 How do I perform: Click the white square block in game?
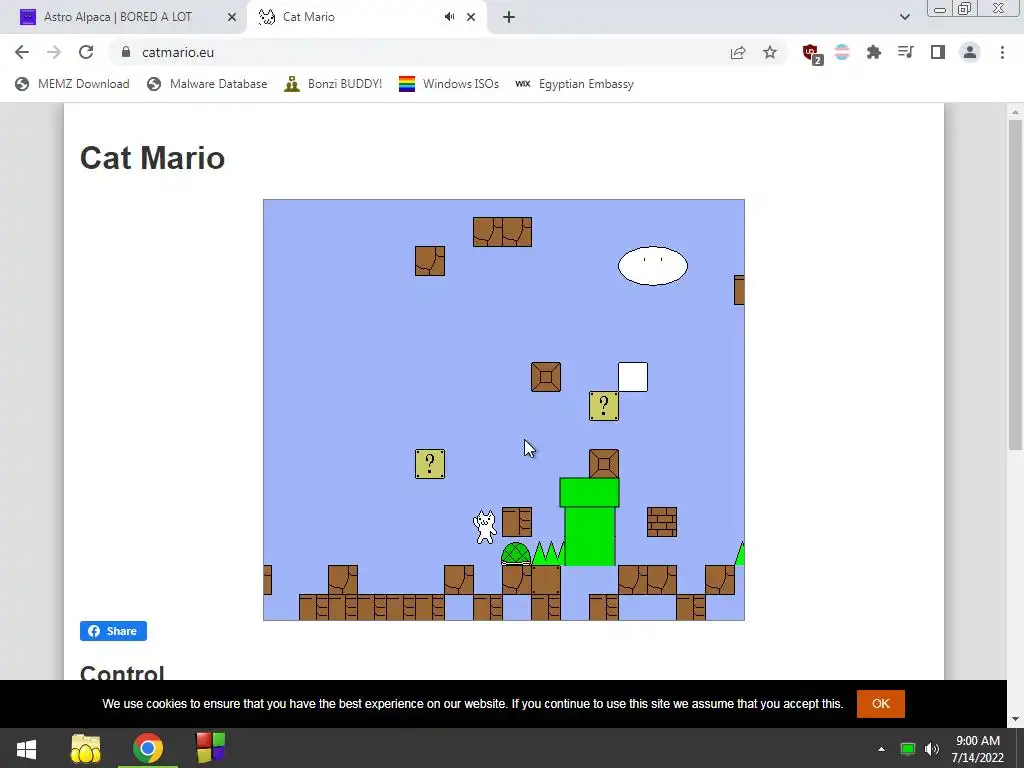pos(633,377)
